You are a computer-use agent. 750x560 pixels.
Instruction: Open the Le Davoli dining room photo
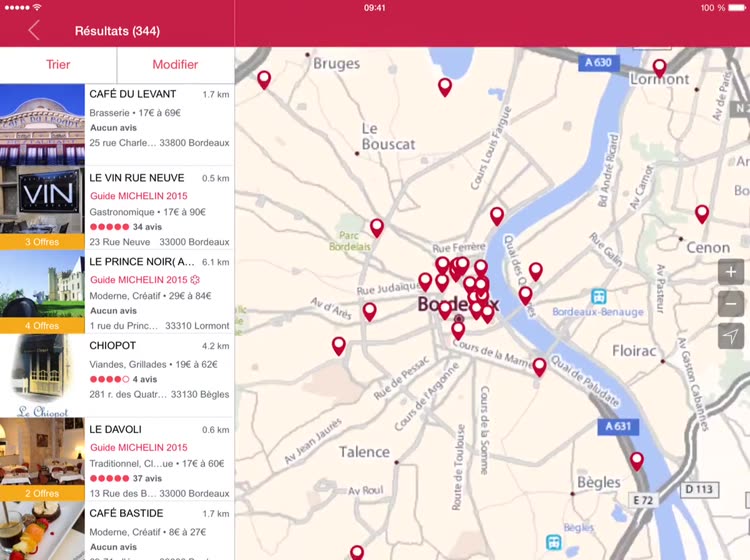42,452
